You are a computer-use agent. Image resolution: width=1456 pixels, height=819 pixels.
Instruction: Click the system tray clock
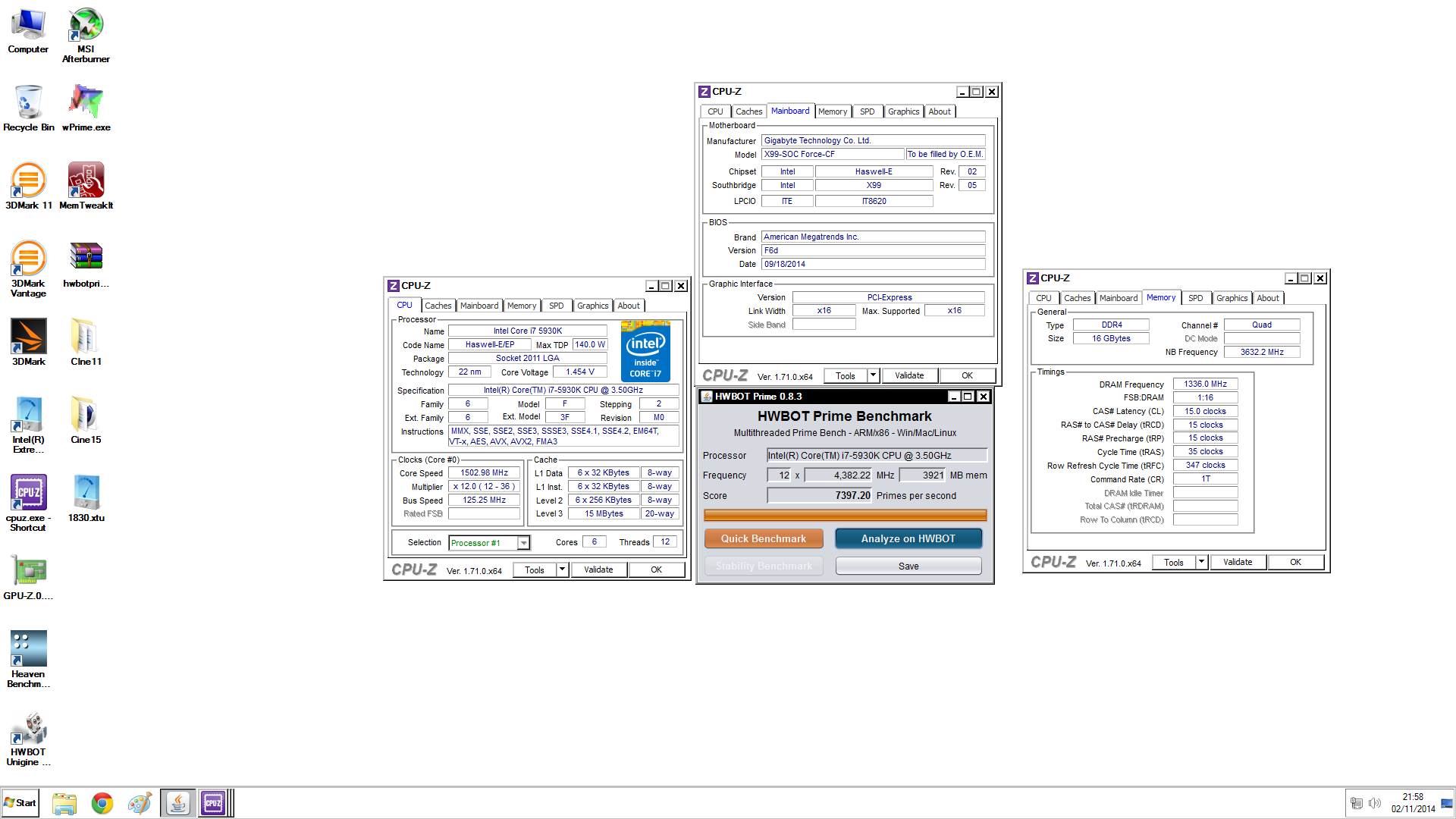(1413, 802)
